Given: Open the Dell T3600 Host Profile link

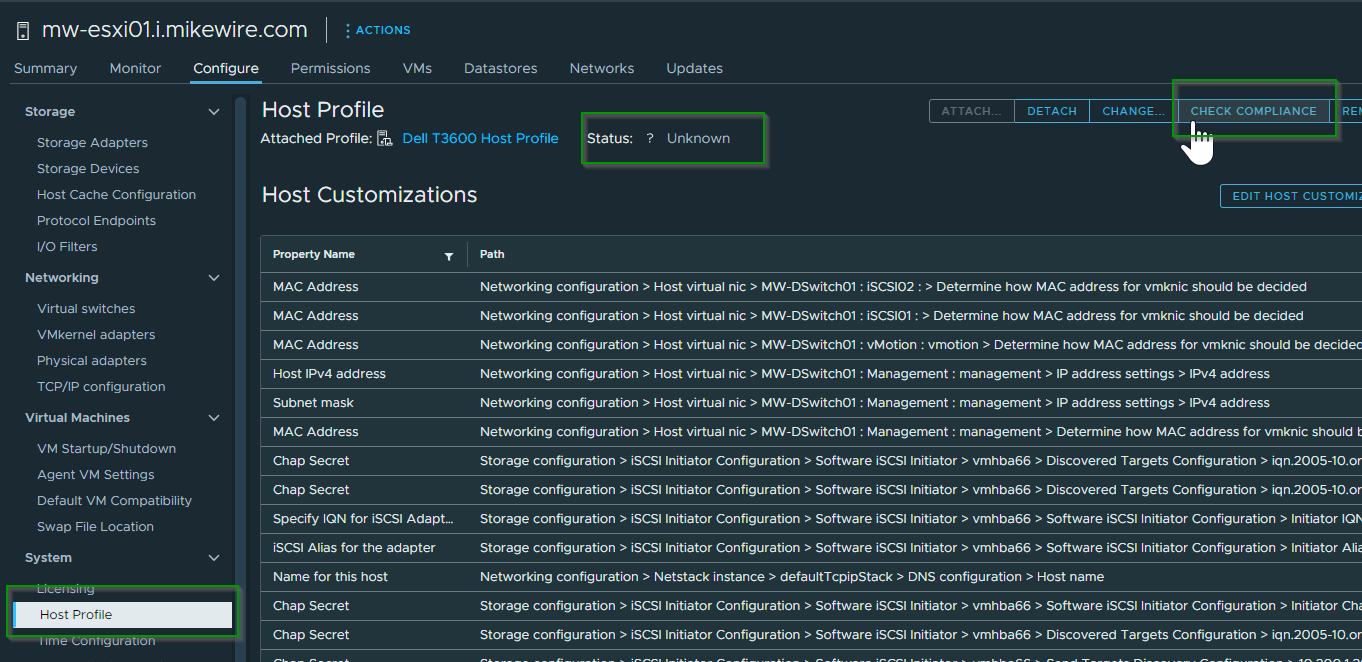Looking at the screenshot, I should (480, 138).
